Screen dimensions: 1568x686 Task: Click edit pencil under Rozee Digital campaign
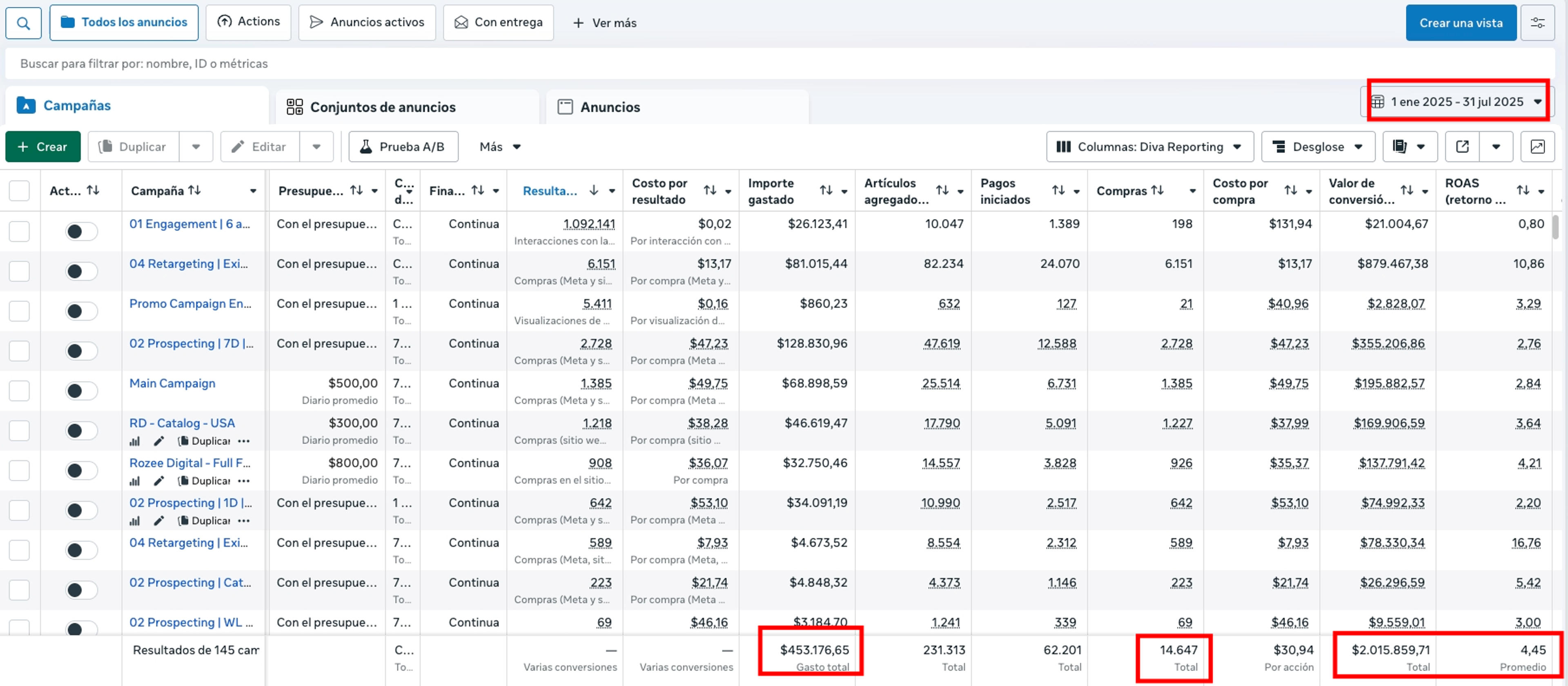tap(159, 481)
